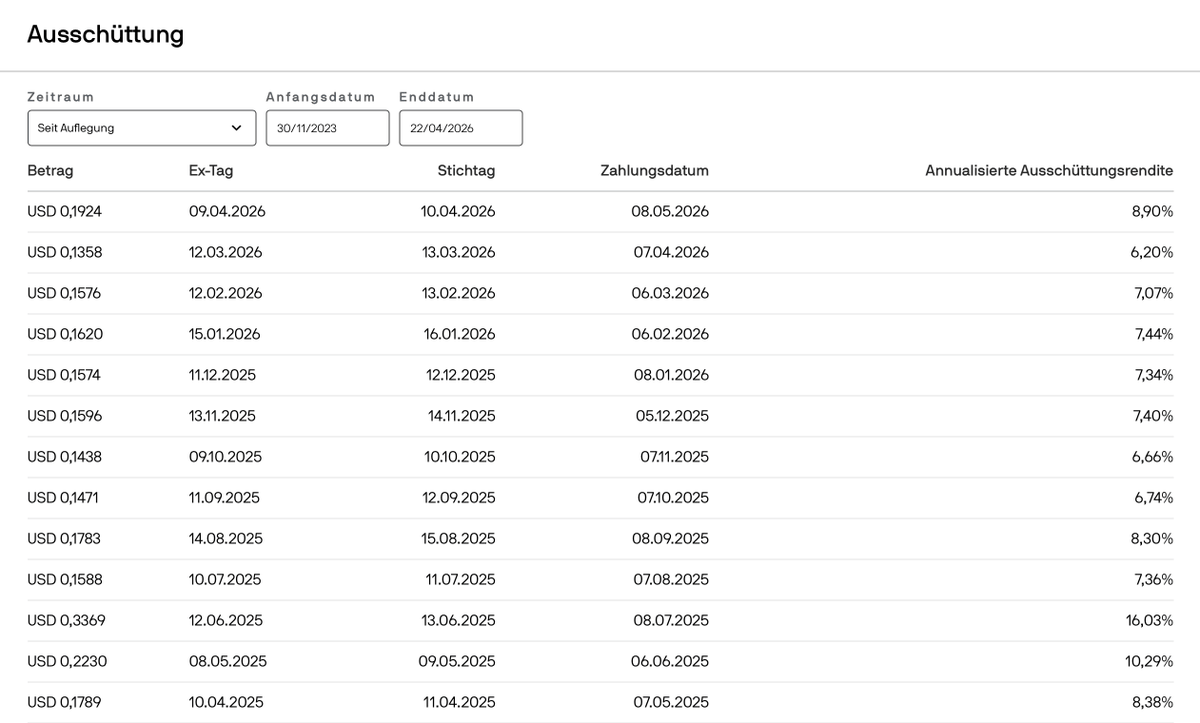1200x723 pixels.
Task: Click the Ex-Tag column header
Action: [211, 171]
